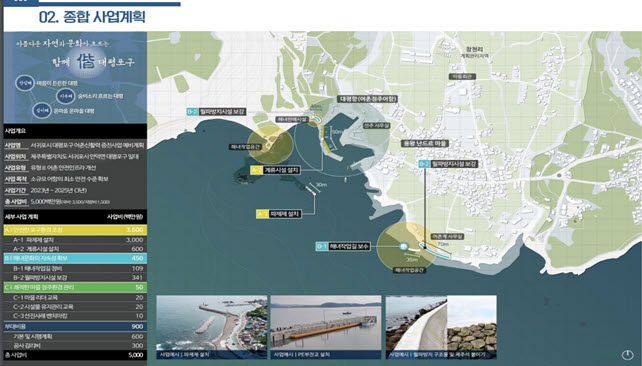Open the 파제제 설치 example photo
This screenshot has width=642, height=366.
coord(212,327)
